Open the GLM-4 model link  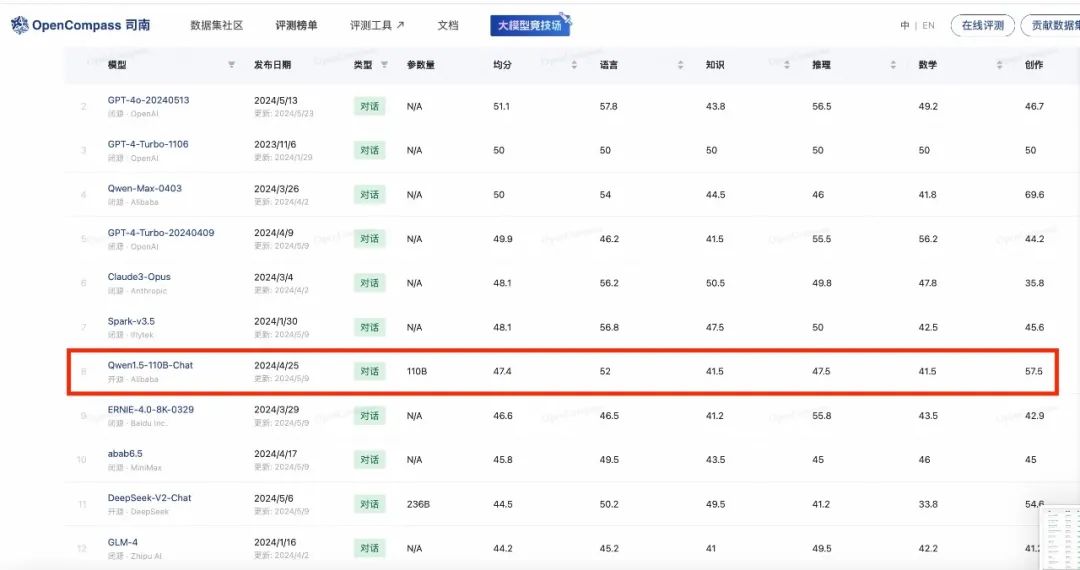[x=123, y=542]
